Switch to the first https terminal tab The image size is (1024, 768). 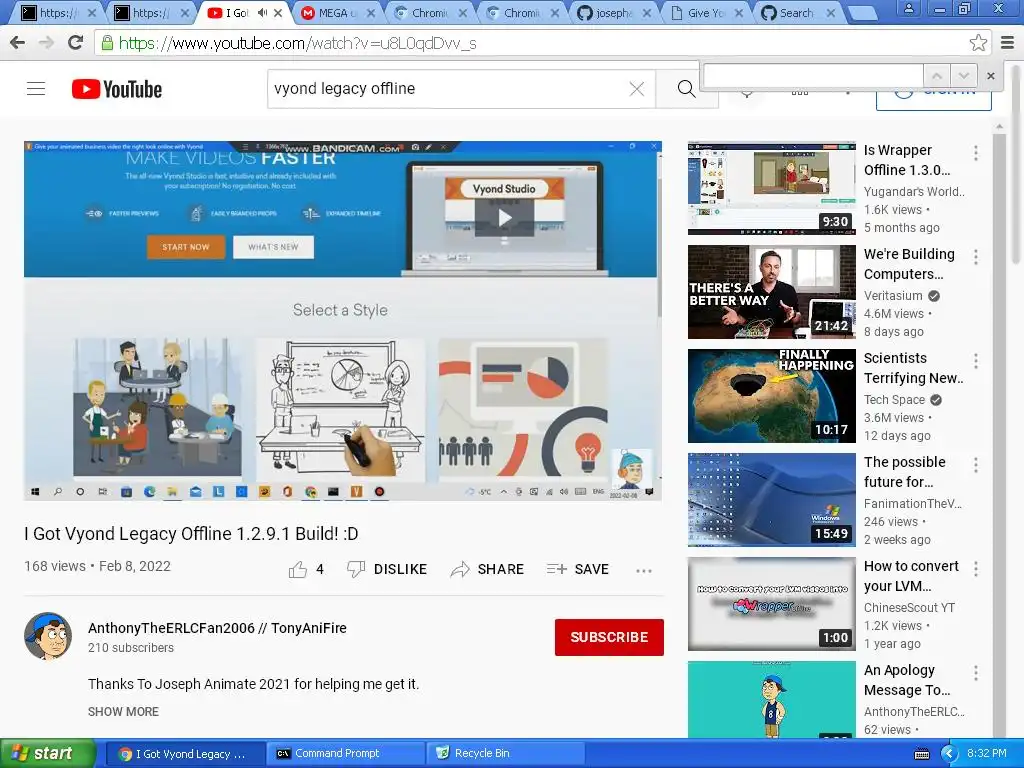click(x=57, y=12)
